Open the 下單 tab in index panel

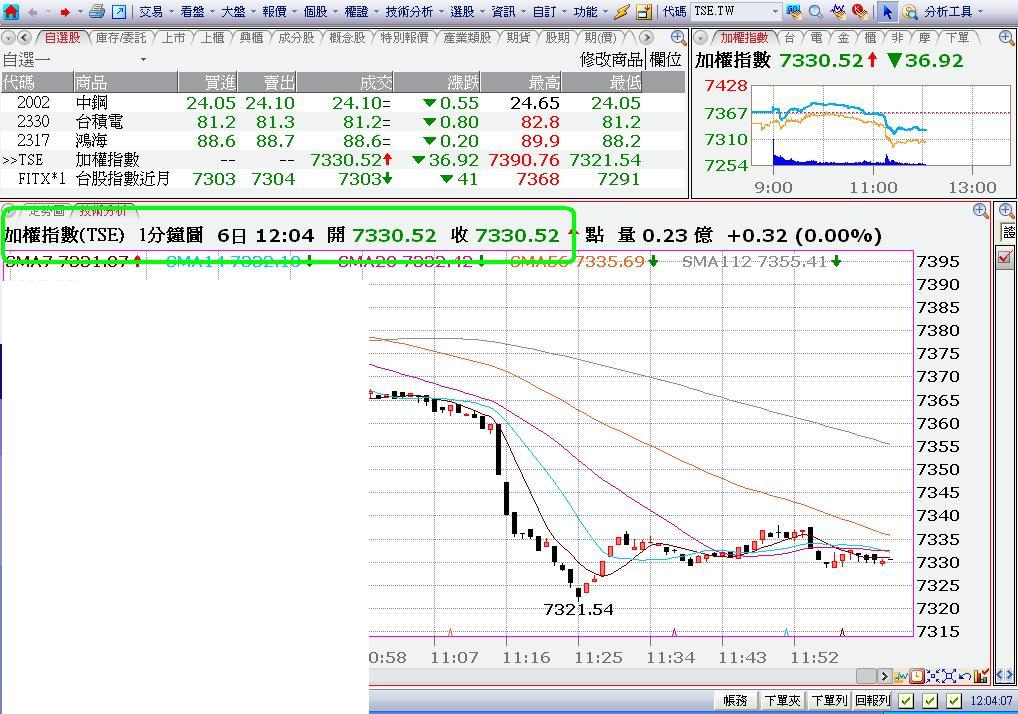[958, 38]
